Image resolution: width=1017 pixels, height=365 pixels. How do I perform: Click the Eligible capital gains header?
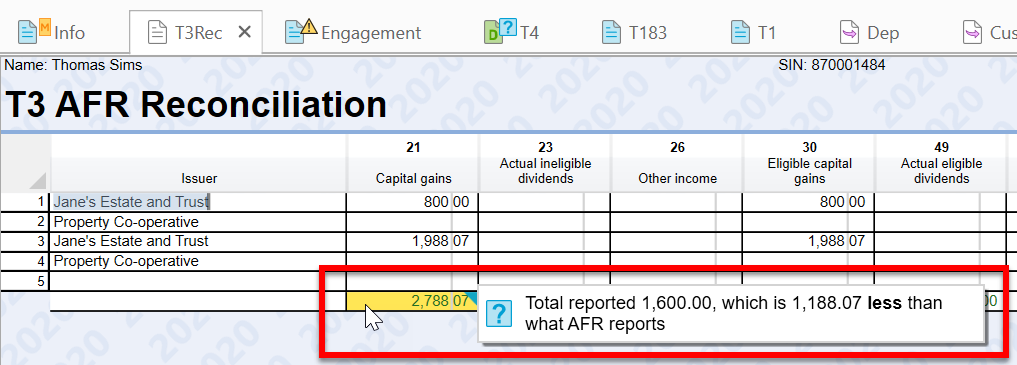(809, 163)
